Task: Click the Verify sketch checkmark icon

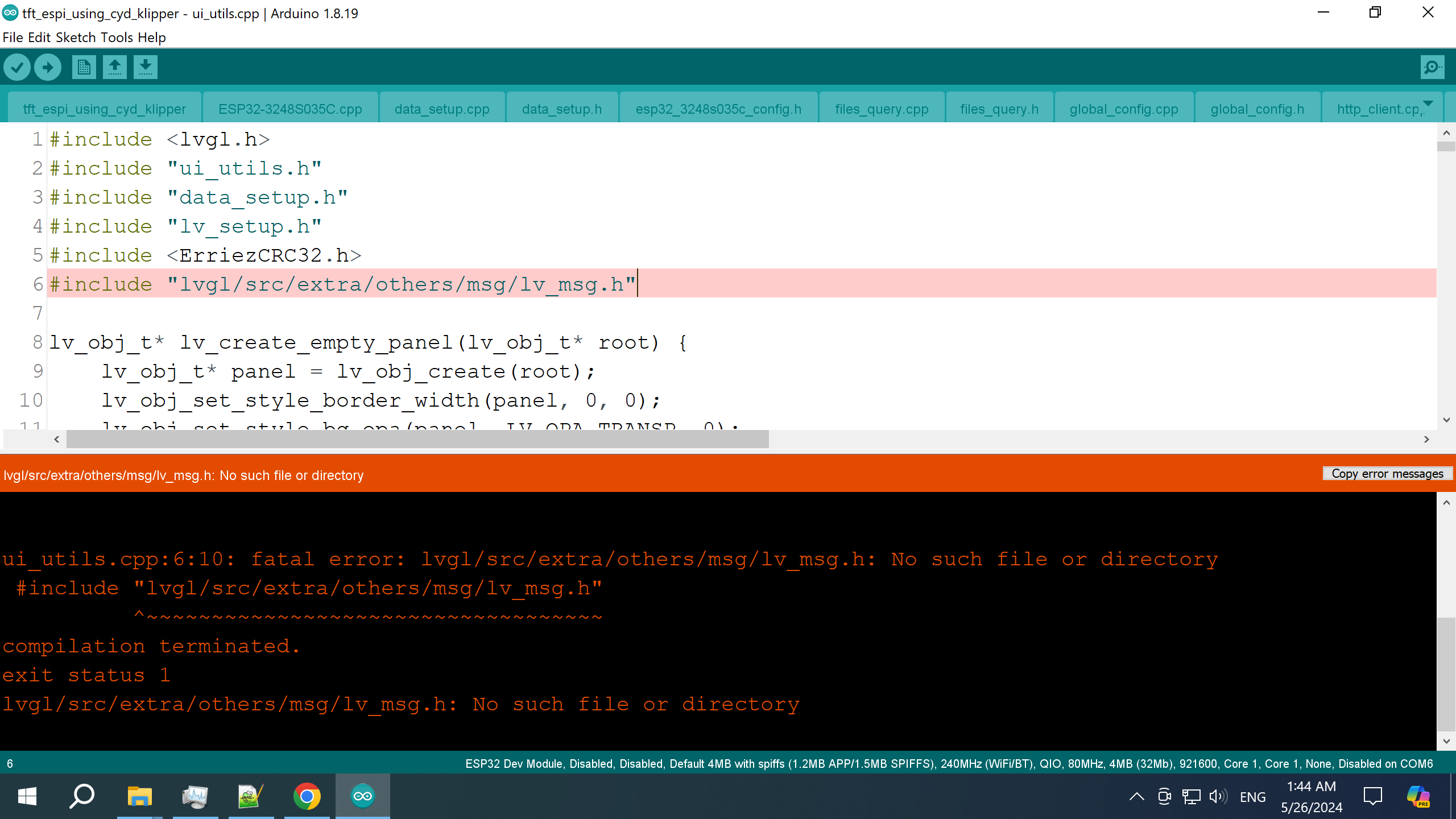Action: (17, 68)
